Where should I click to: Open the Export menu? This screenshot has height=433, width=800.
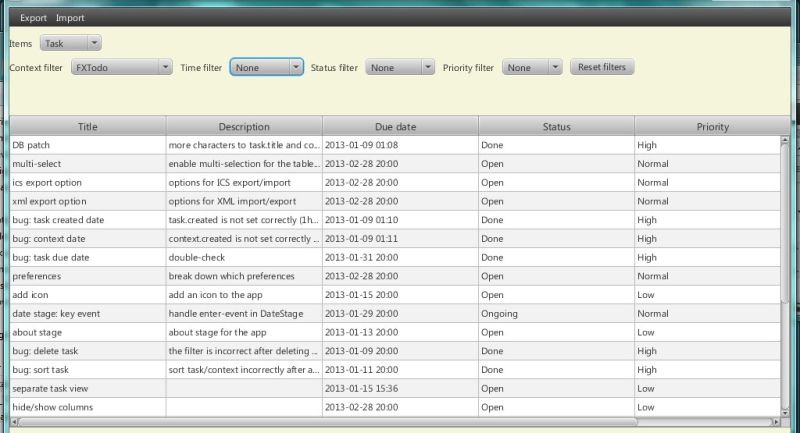pyautogui.click(x=33, y=18)
